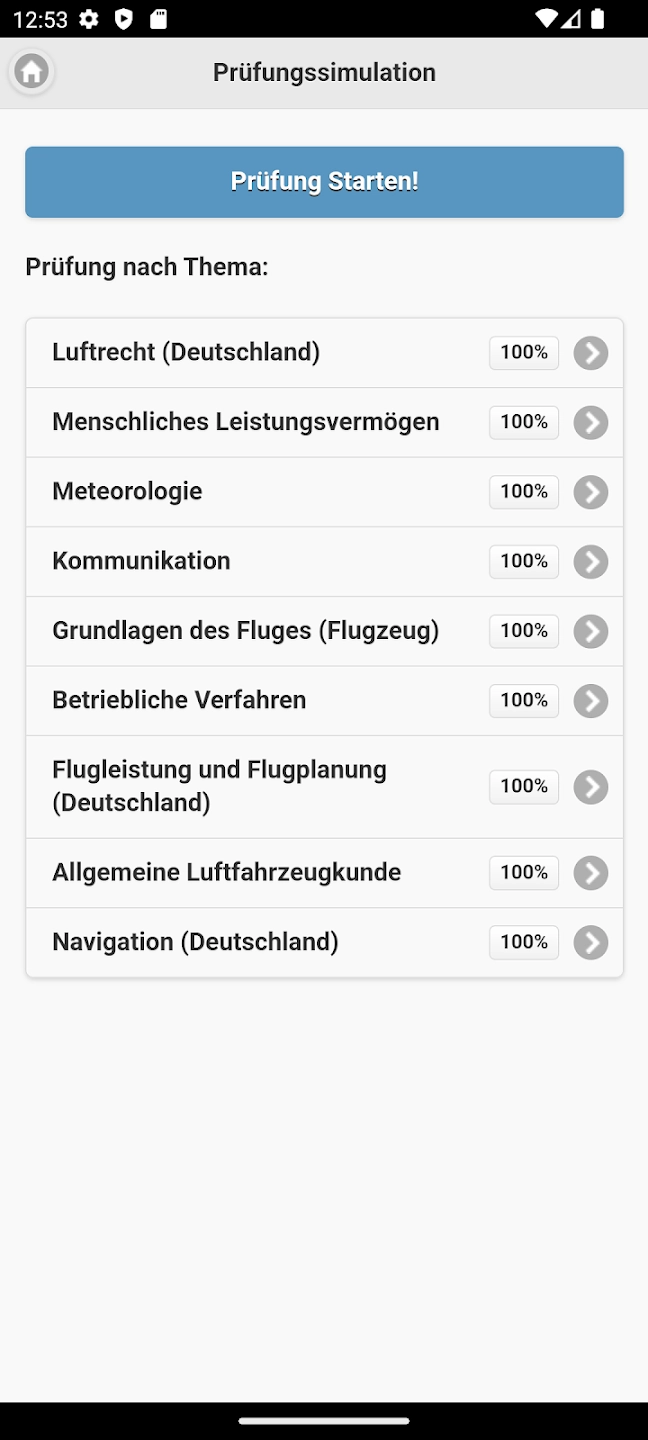Open the Kommunikation topic exam

pyautogui.click(x=141, y=561)
